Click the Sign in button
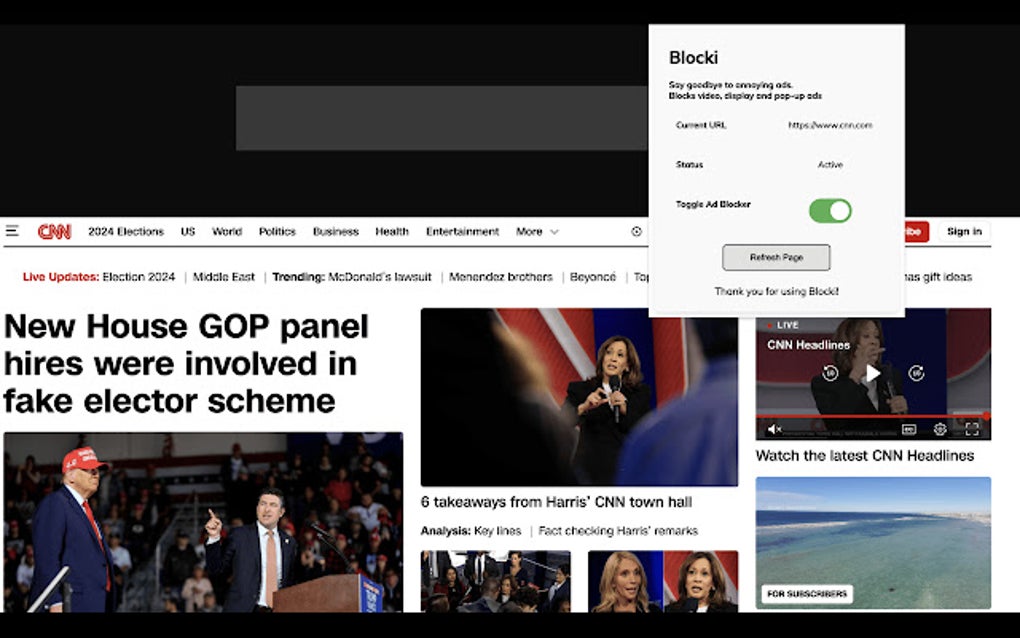The height and width of the screenshot is (638, 1020). [x=963, y=231]
